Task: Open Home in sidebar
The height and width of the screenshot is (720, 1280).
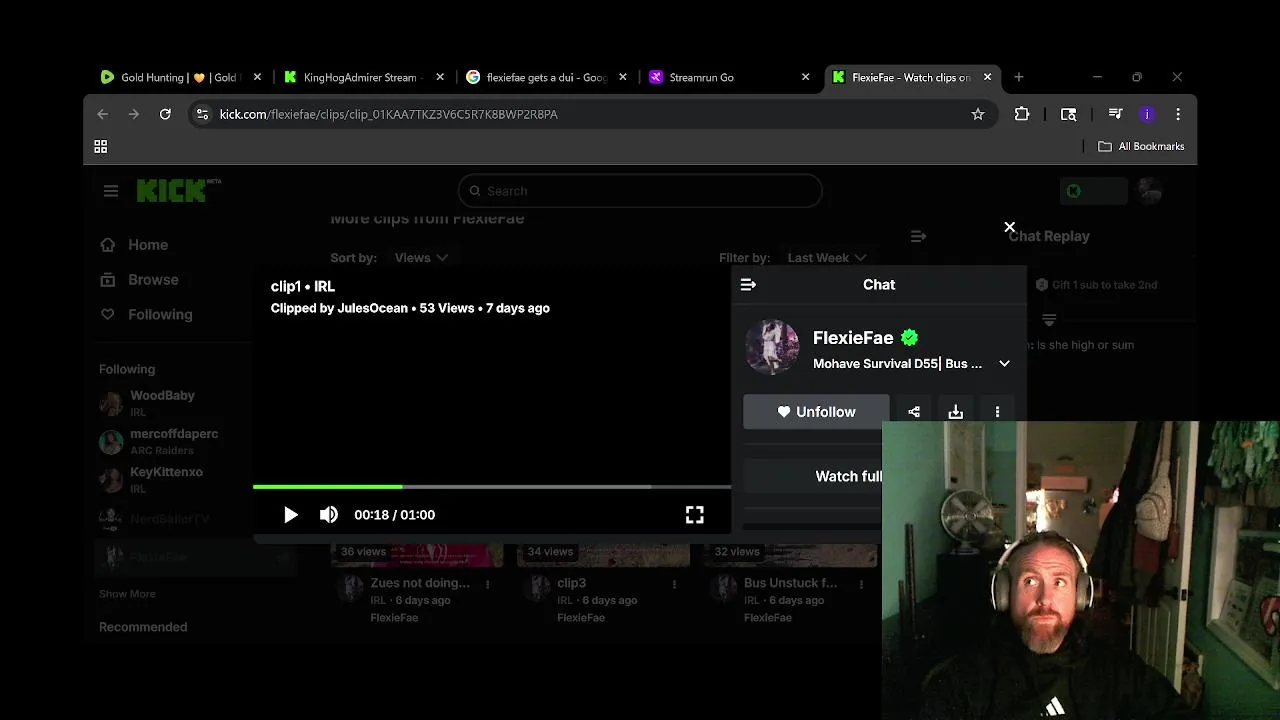Action: 135,245
